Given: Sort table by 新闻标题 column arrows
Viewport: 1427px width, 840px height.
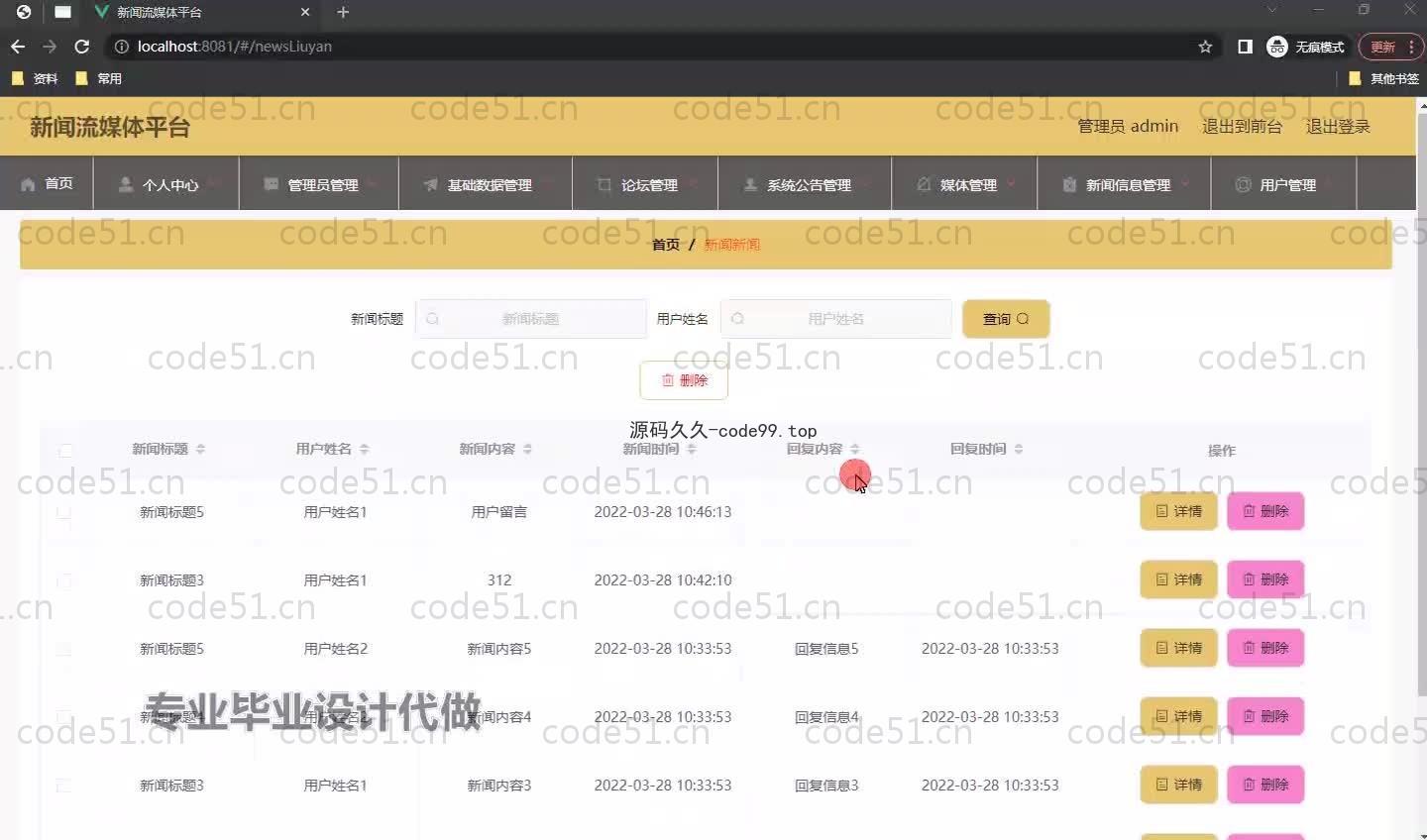Looking at the screenshot, I should tap(200, 449).
